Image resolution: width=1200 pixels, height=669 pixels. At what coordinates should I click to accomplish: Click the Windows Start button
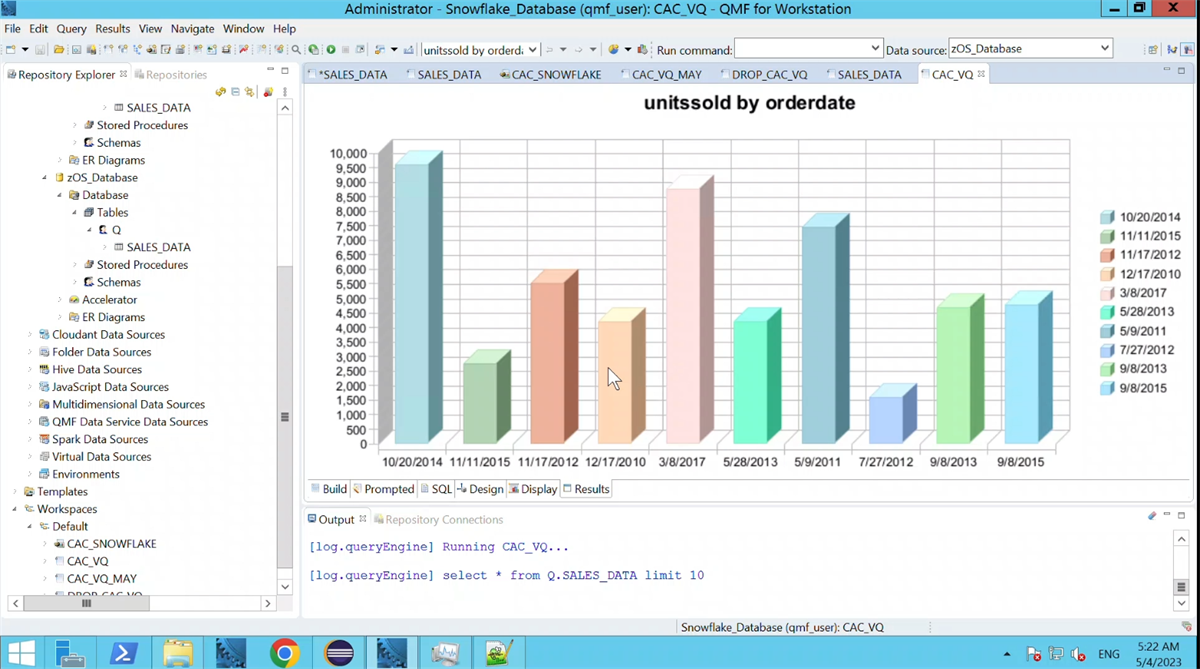click(20, 653)
